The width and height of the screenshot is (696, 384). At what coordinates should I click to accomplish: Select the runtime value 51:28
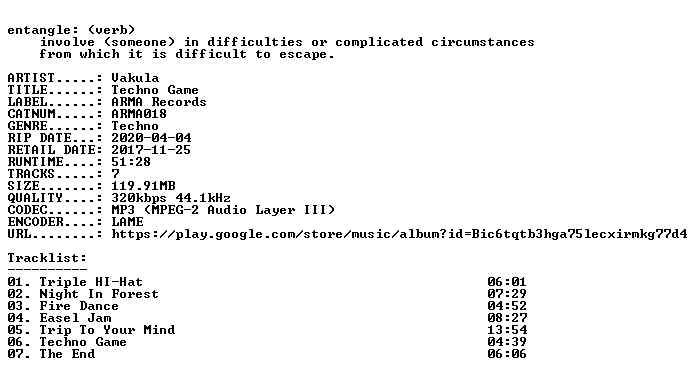click(130, 162)
